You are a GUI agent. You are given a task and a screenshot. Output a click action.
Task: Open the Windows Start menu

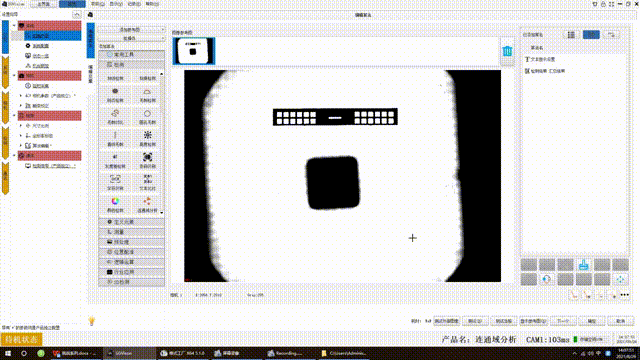coord(8,353)
